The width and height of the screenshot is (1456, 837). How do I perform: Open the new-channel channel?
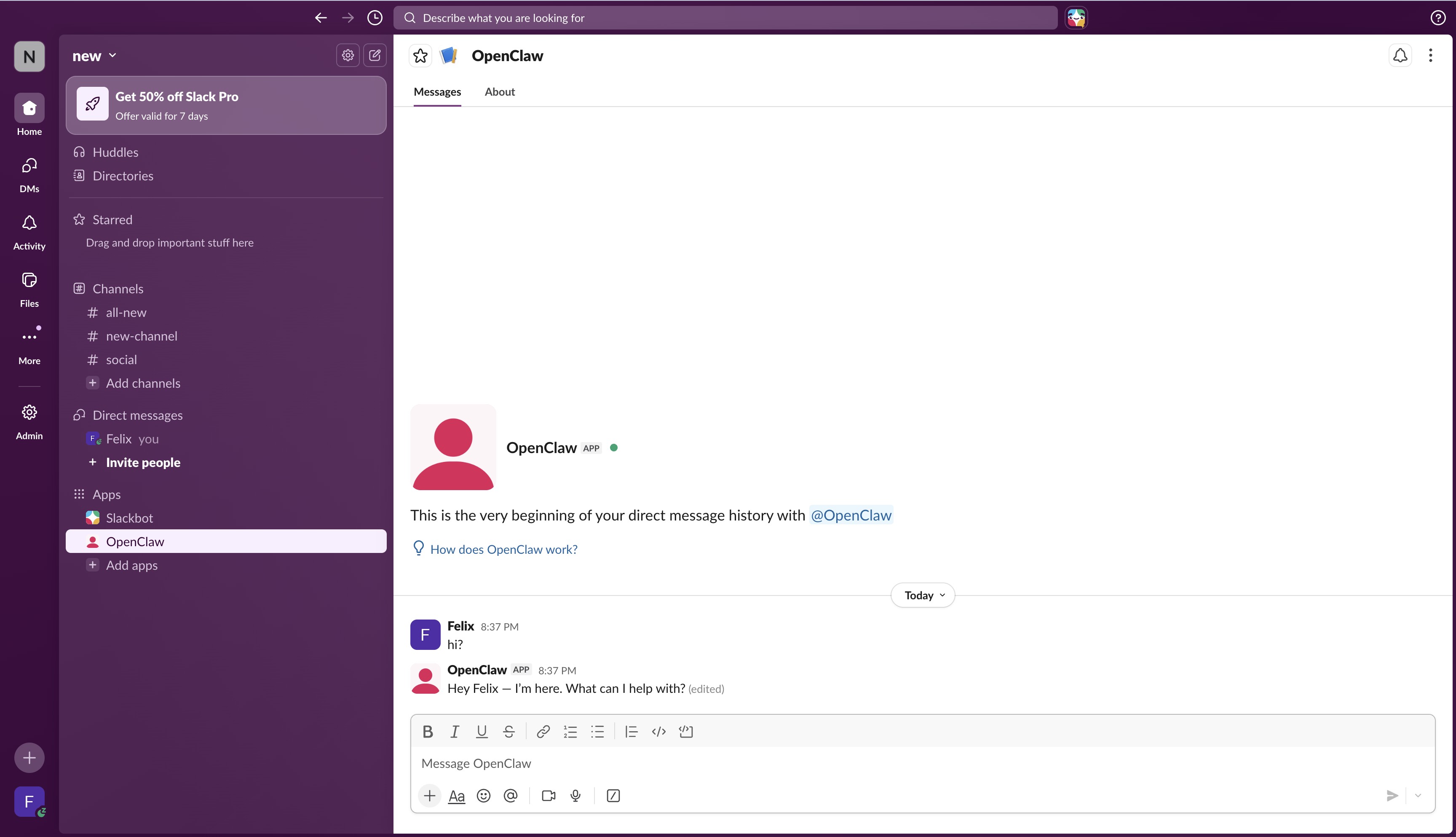[x=226, y=336]
